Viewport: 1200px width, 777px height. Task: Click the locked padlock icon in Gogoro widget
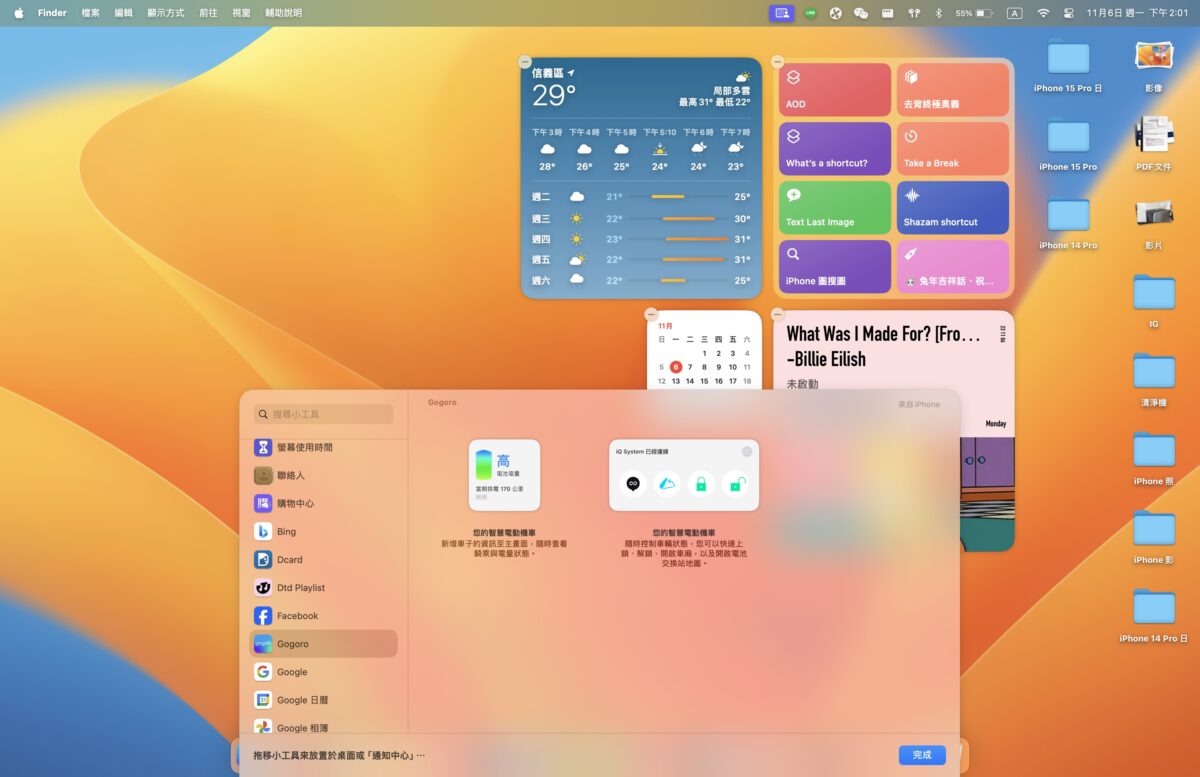pos(701,485)
